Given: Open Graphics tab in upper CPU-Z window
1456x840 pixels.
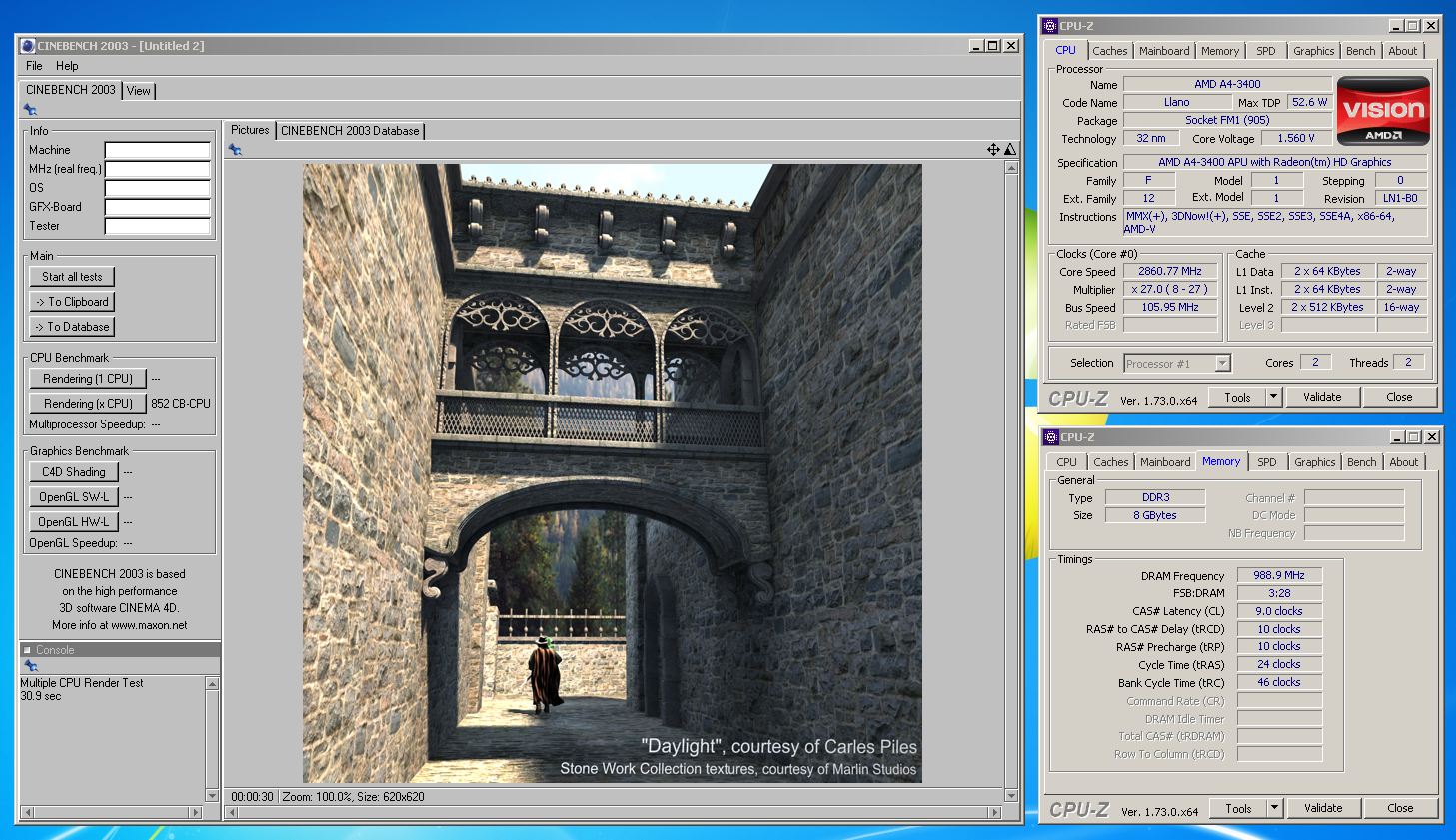Looking at the screenshot, I should (x=1313, y=51).
